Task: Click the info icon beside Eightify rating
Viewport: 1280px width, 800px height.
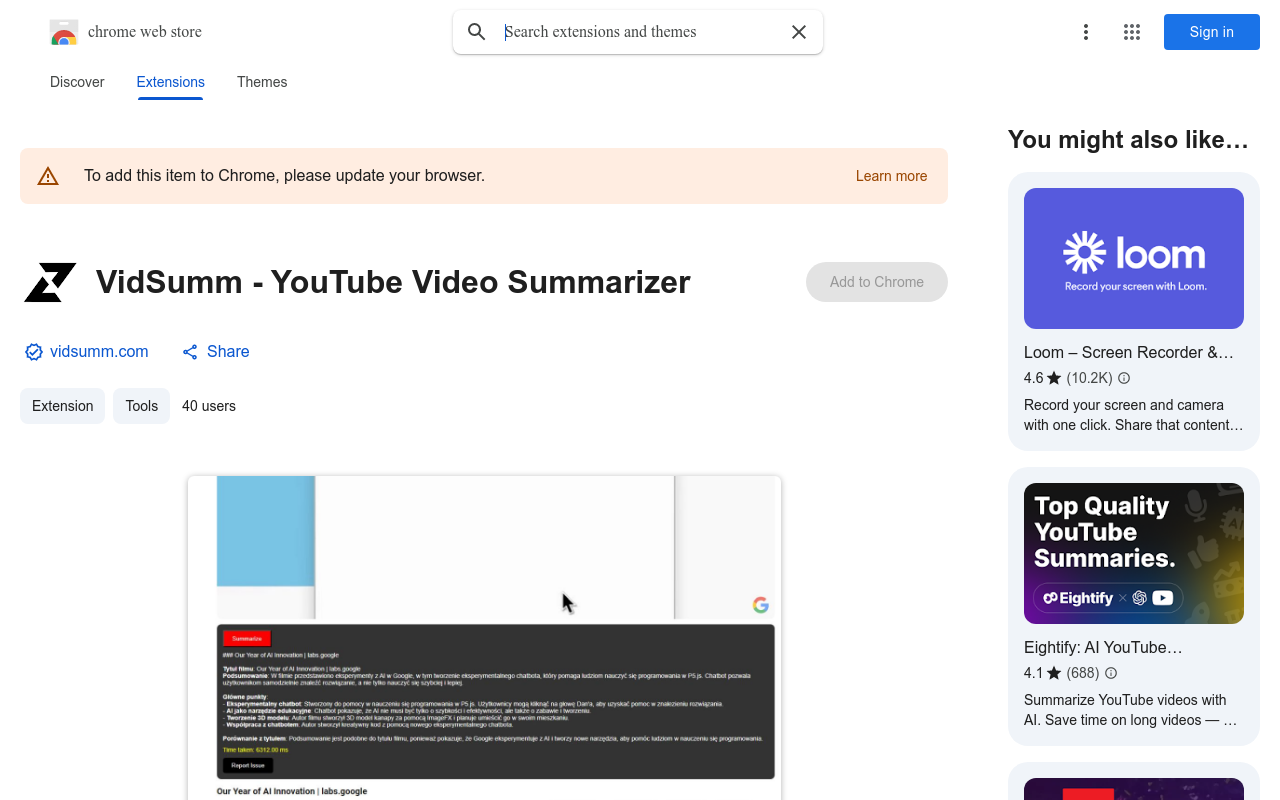Action: [1111, 673]
